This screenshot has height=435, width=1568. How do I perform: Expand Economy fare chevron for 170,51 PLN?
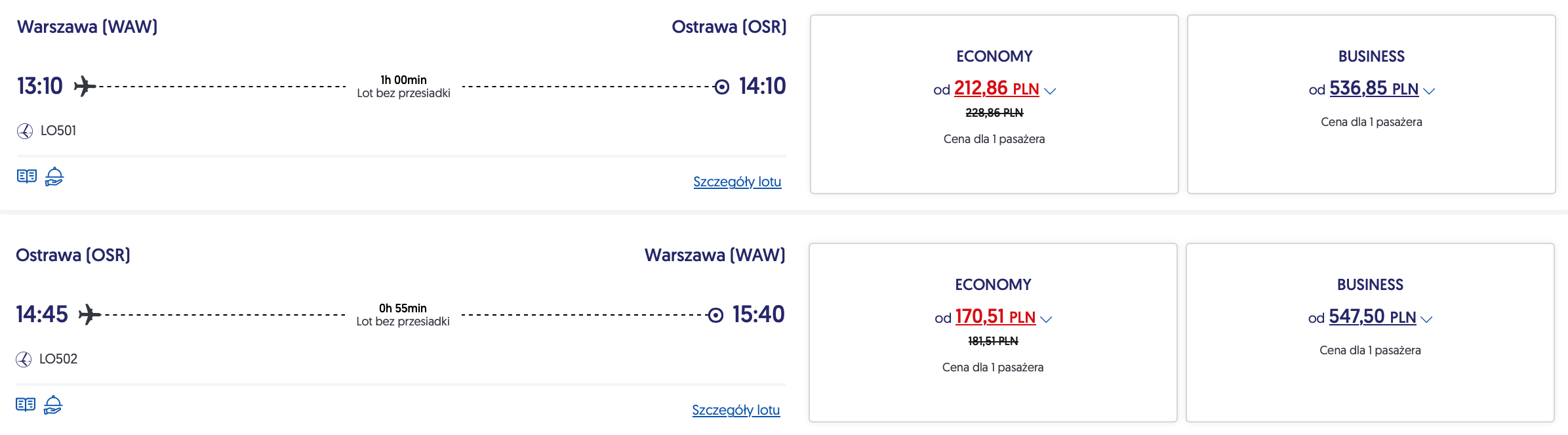1046,320
